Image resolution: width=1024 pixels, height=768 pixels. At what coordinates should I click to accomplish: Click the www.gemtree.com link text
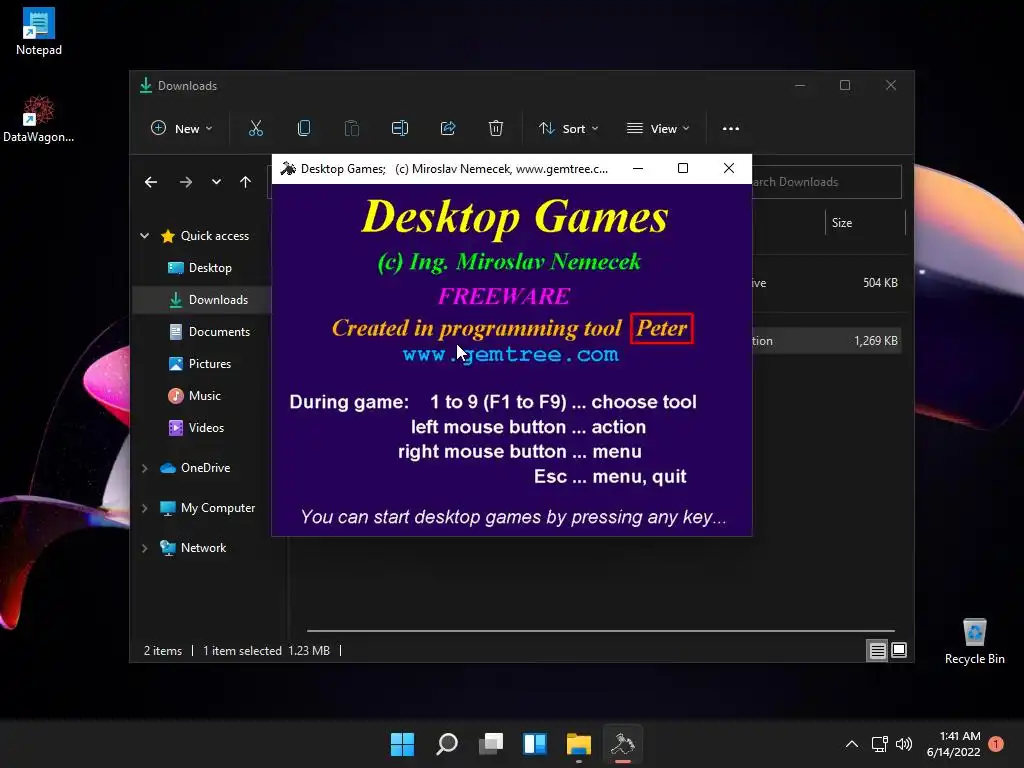tap(510, 355)
